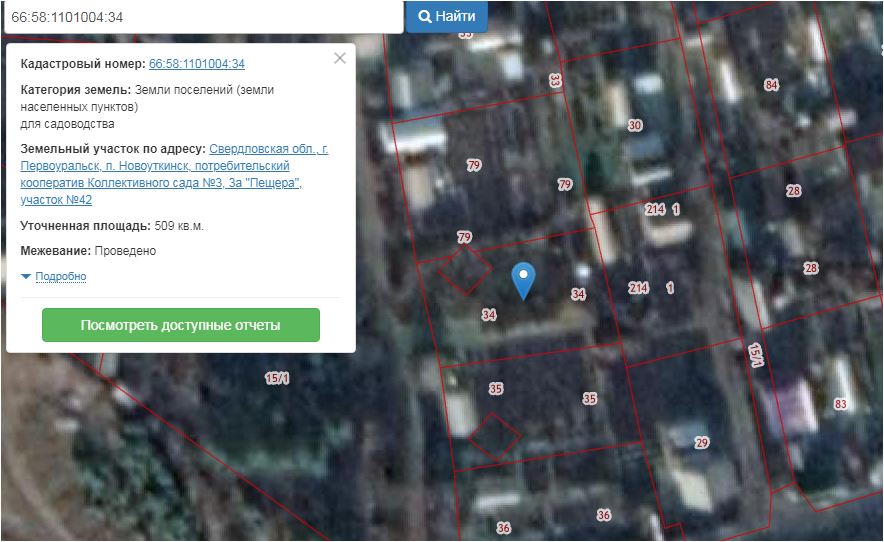Expand the Подробно details section
The width and height of the screenshot is (884, 542).
[x=60, y=277]
